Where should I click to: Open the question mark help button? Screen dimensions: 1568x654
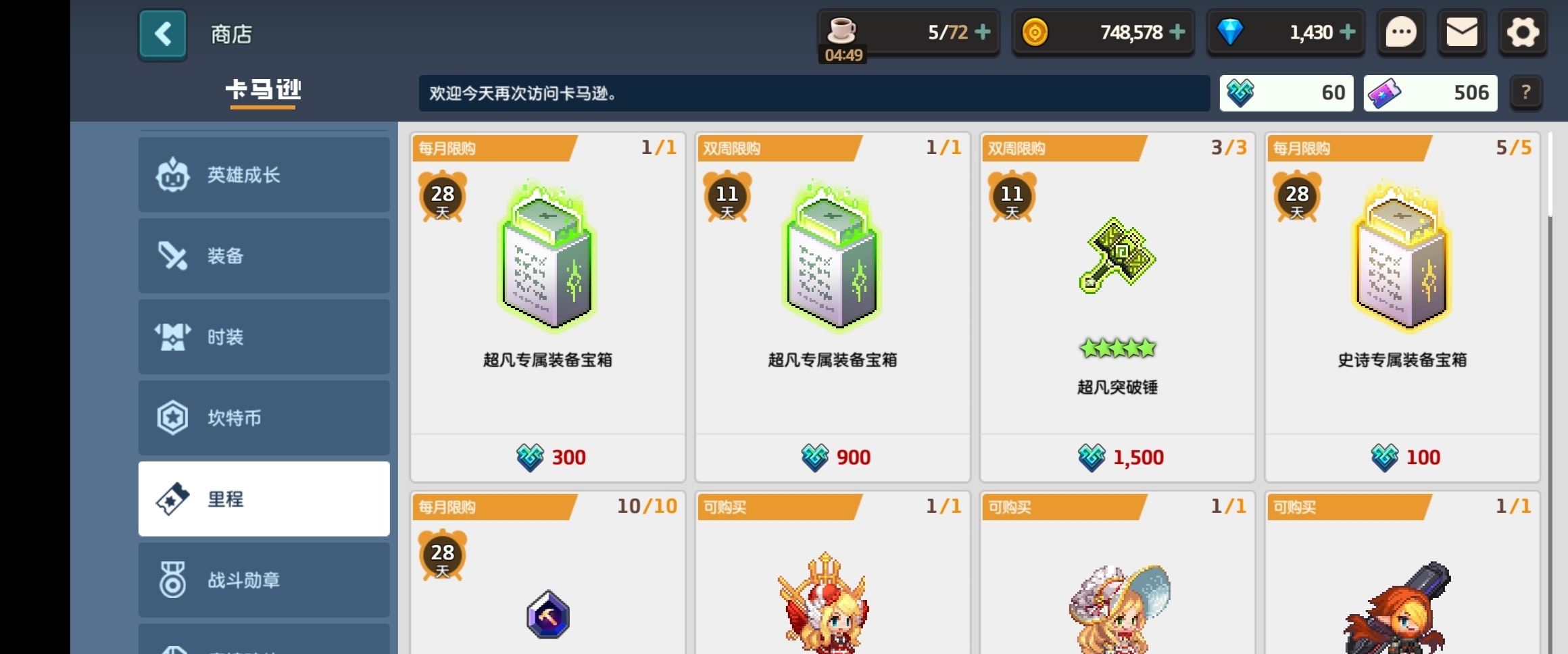(x=1526, y=93)
